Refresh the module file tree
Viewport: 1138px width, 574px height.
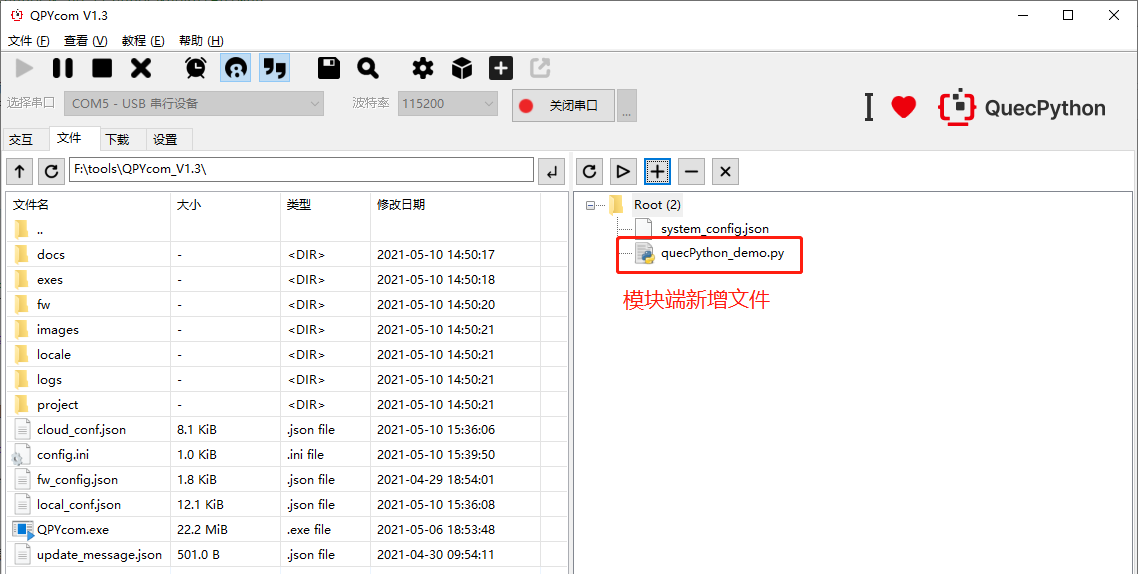coord(589,171)
